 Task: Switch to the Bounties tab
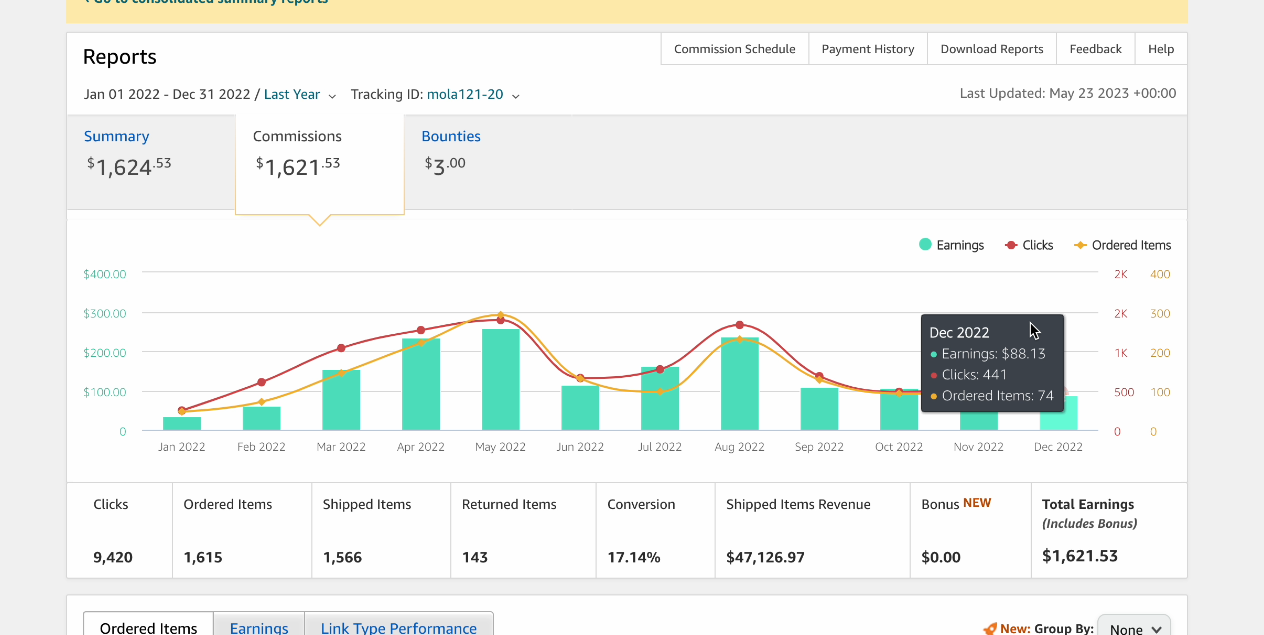[x=451, y=137]
